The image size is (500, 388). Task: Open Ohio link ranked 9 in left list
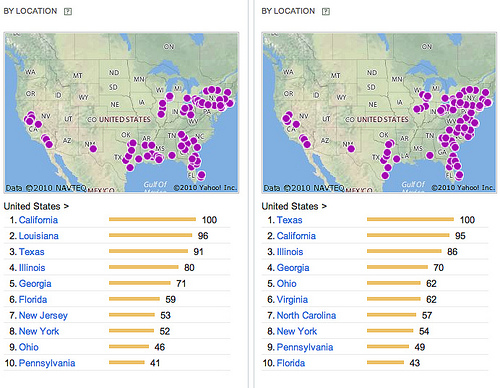pyautogui.click(x=29, y=347)
